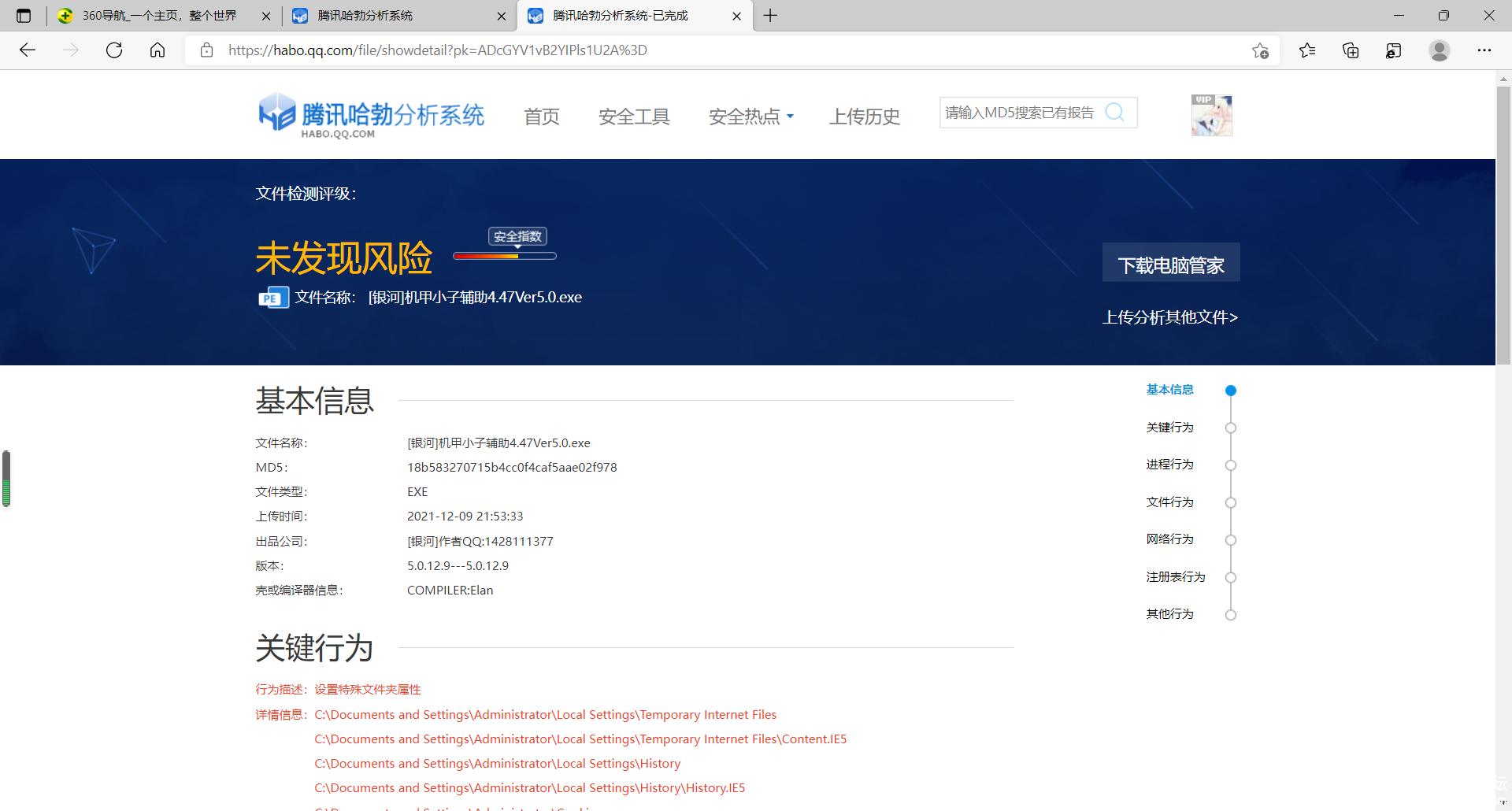Viewport: 1512px width, 811px height.
Task: Open 上传分析其他文件 link
Action: tap(1170, 317)
